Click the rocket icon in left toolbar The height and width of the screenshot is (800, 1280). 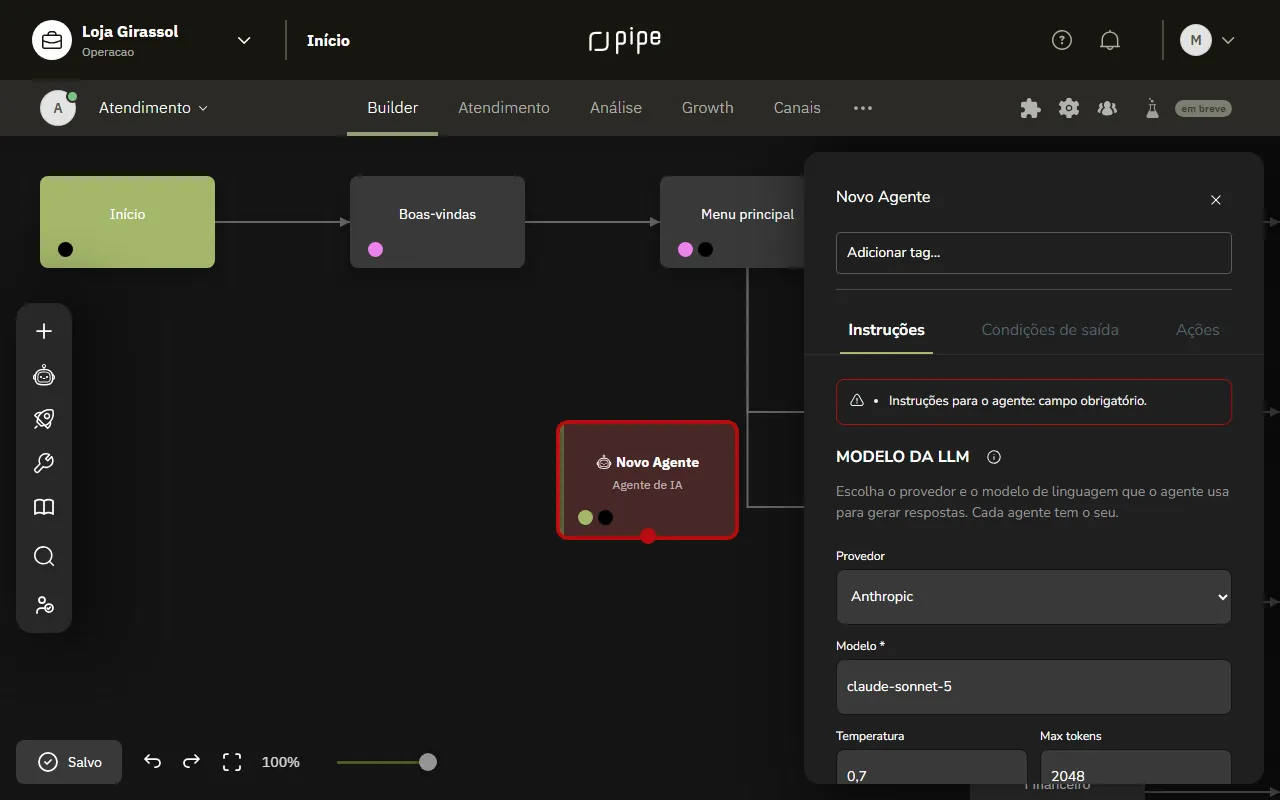click(44, 419)
